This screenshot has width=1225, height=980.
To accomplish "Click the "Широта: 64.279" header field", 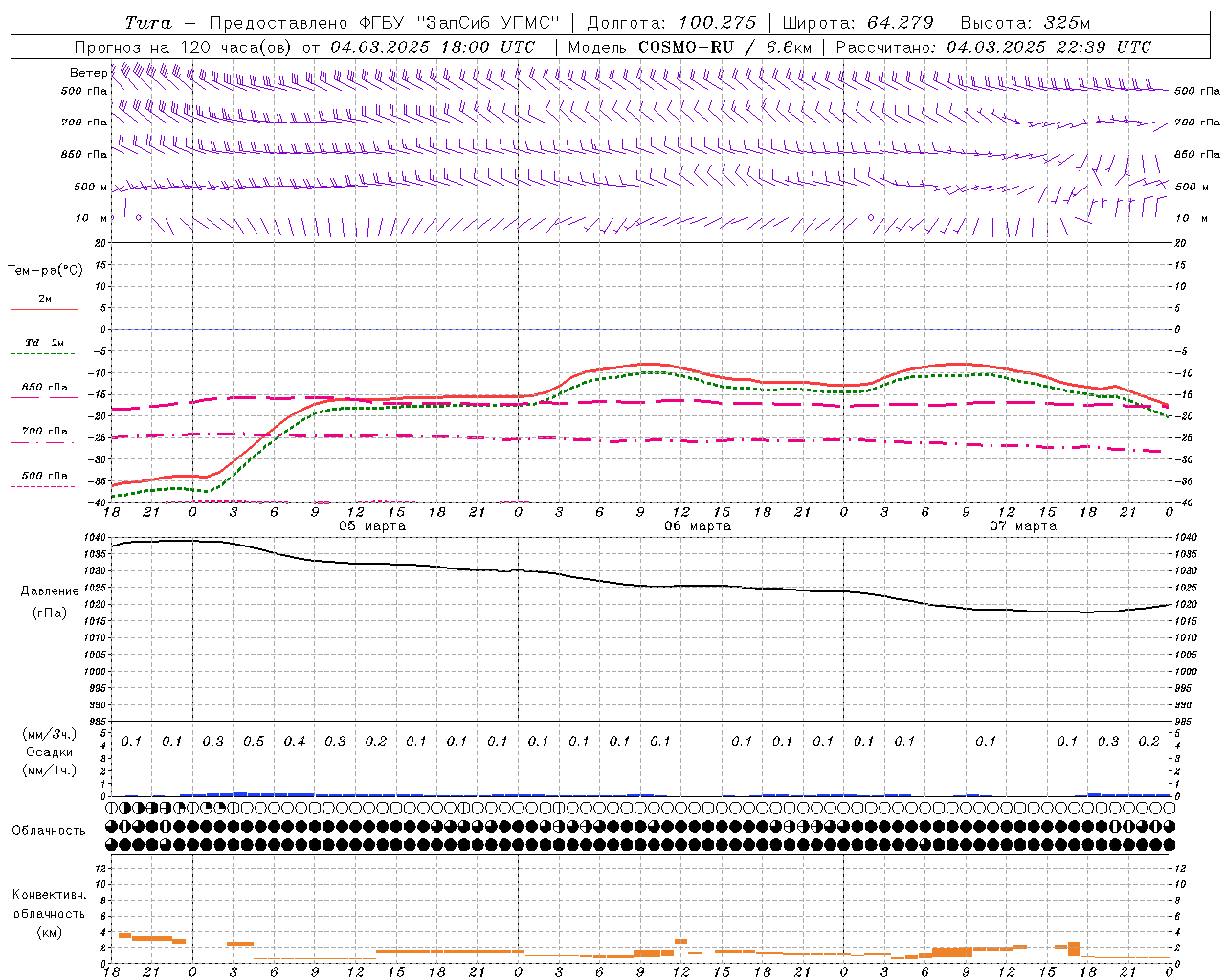I will [857, 23].
